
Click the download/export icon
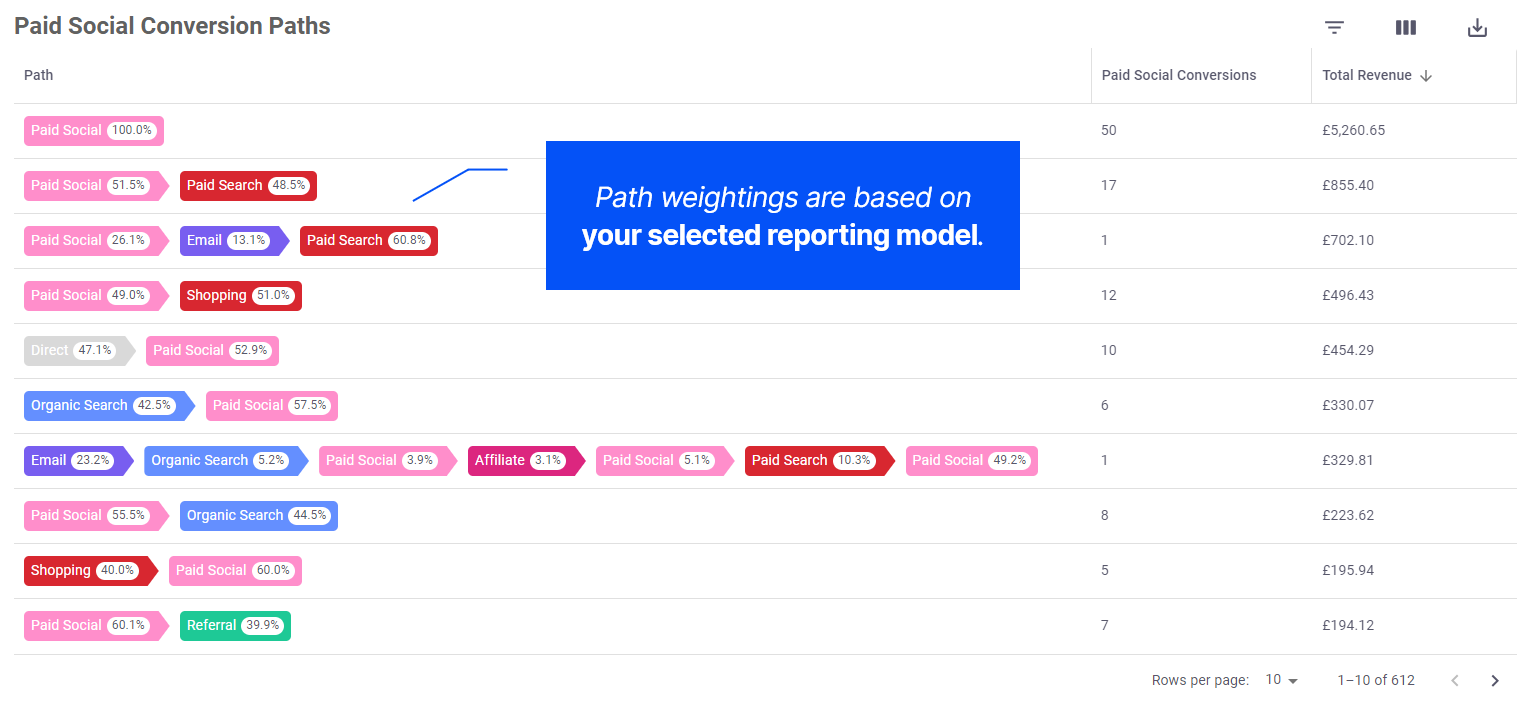coord(1477,27)
